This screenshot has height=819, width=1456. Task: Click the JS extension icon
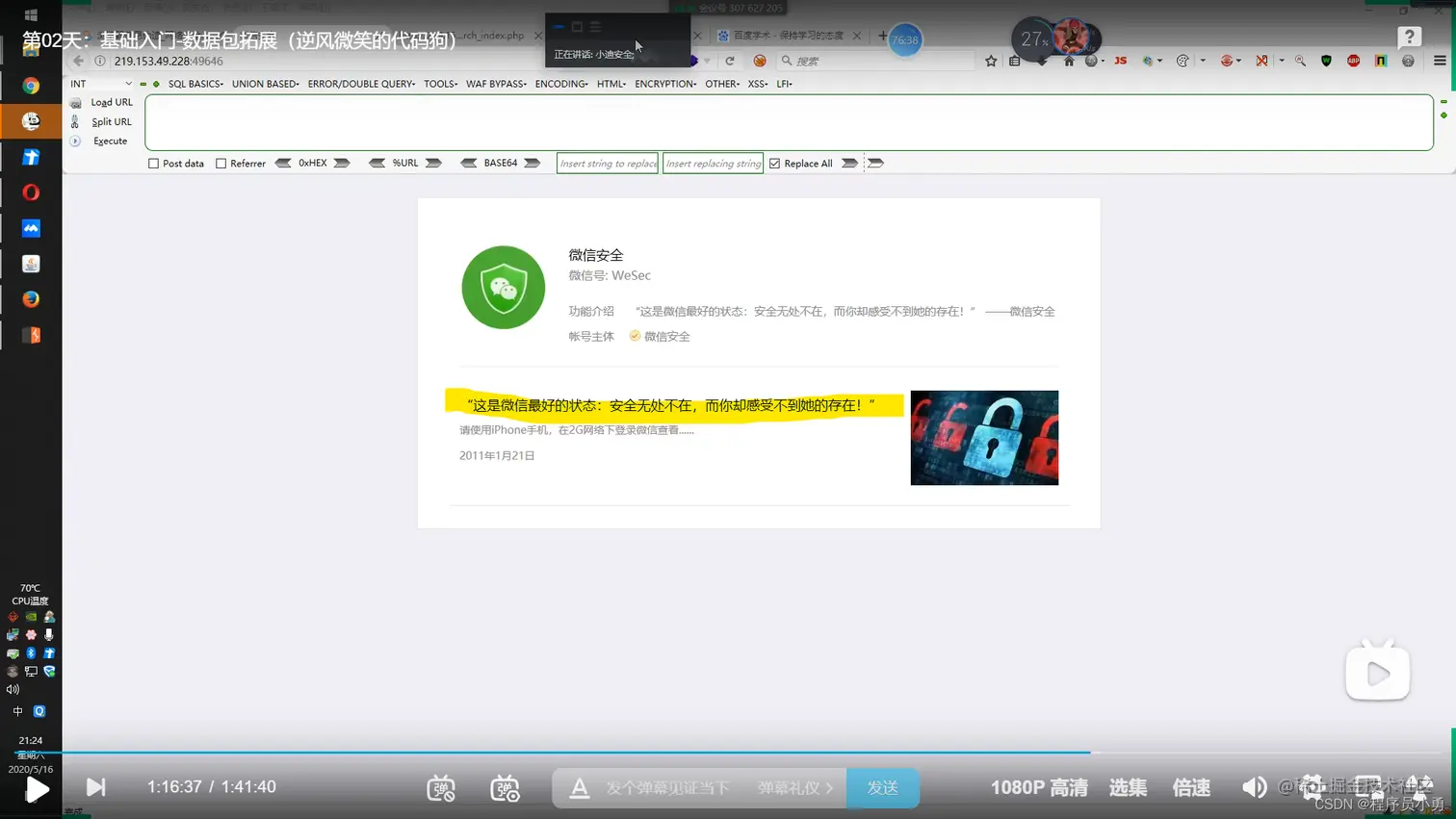point(1120,61)
